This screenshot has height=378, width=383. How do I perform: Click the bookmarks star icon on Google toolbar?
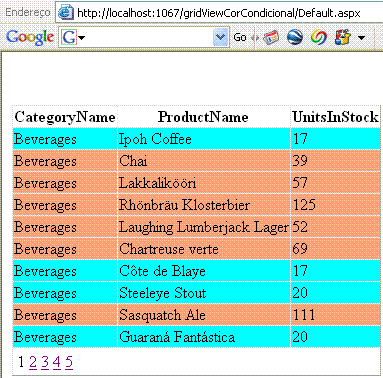click(343, 37)
